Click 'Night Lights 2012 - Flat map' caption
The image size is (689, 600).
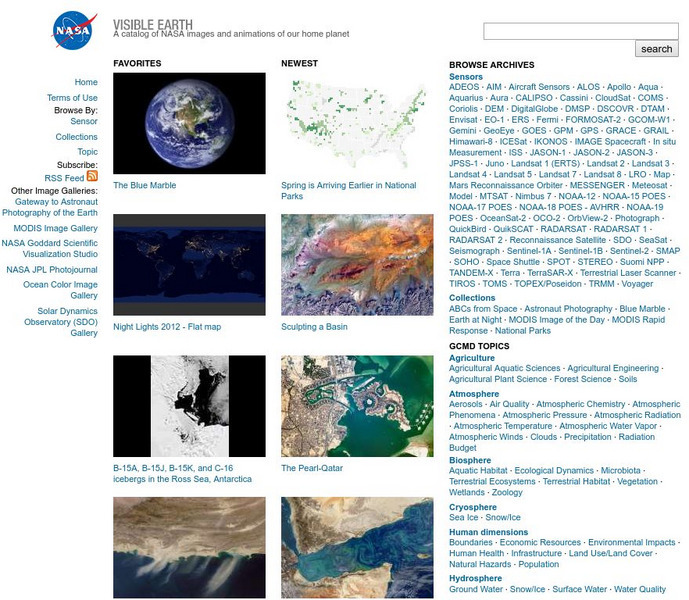coord(167,327)
